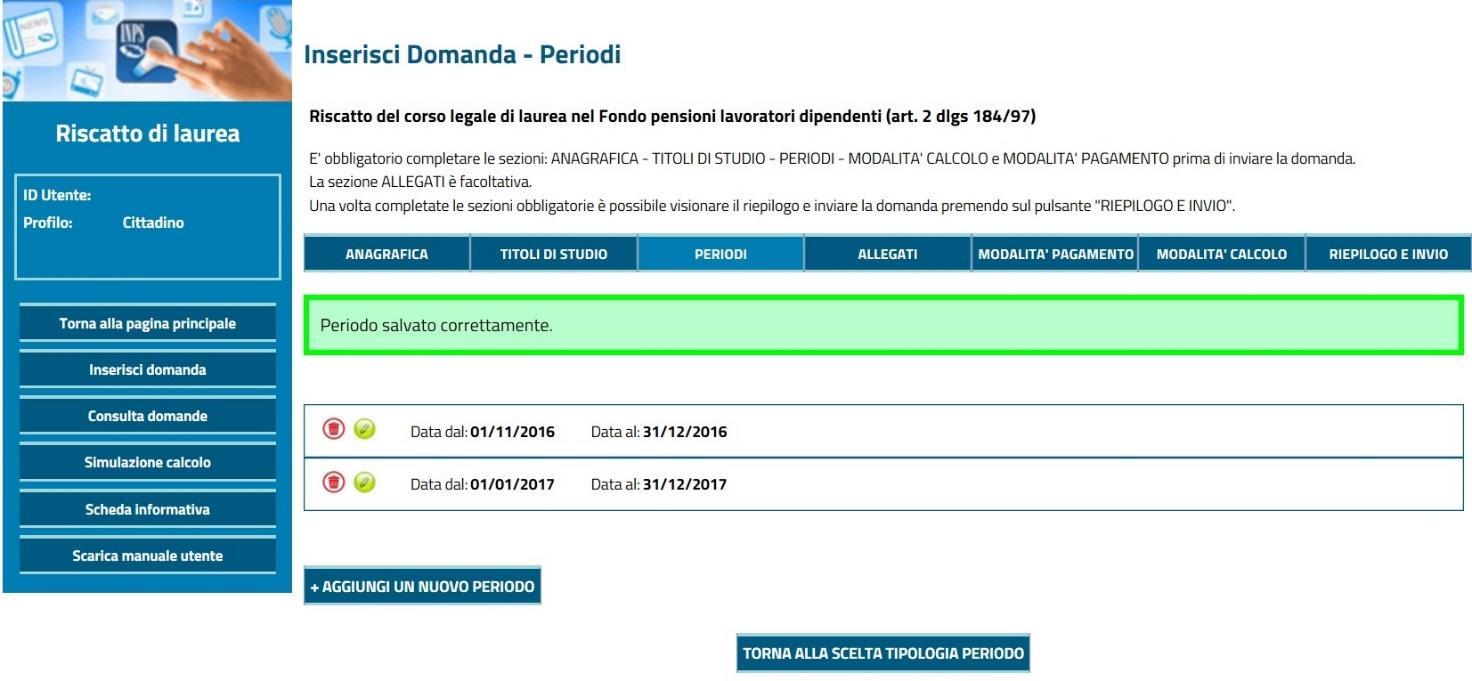The width and height of the screenshot is (1472, 681).
Task: Open MODALITA' PAGAMENTO tab
Action: 1055,254
